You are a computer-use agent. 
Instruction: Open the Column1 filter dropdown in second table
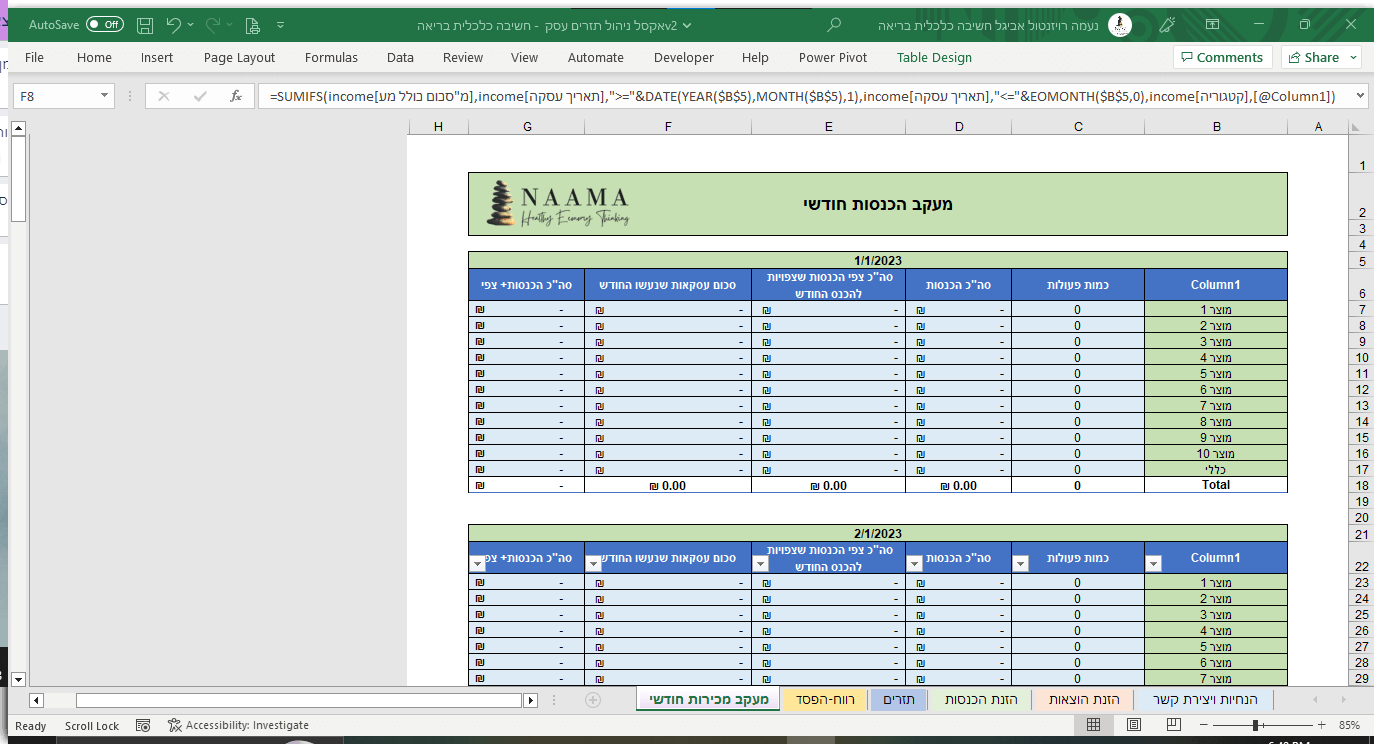coord(1153,564)
